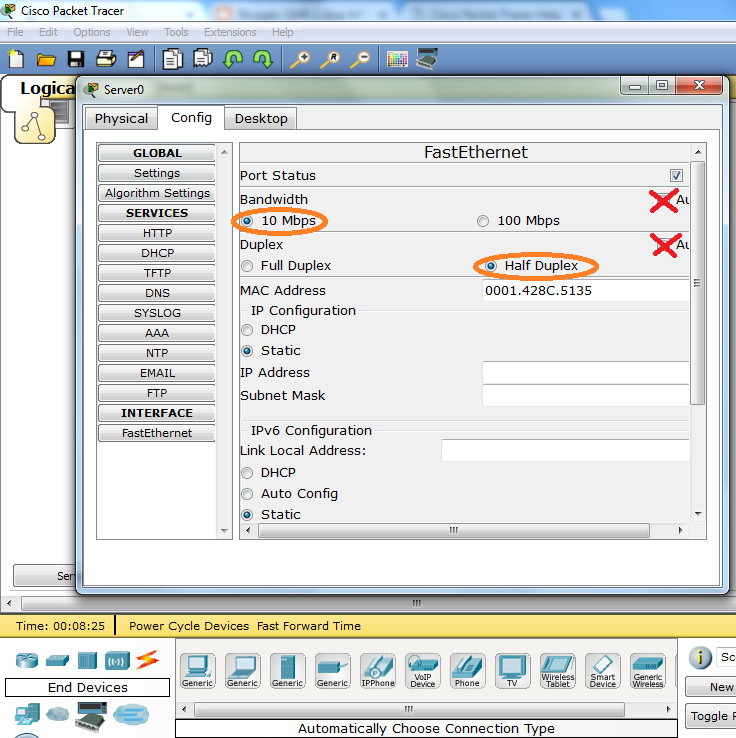Select the Connections lightning bolt icon
Image resolution: width=736 pixels, height=738 pixels.
pos(147,660)
